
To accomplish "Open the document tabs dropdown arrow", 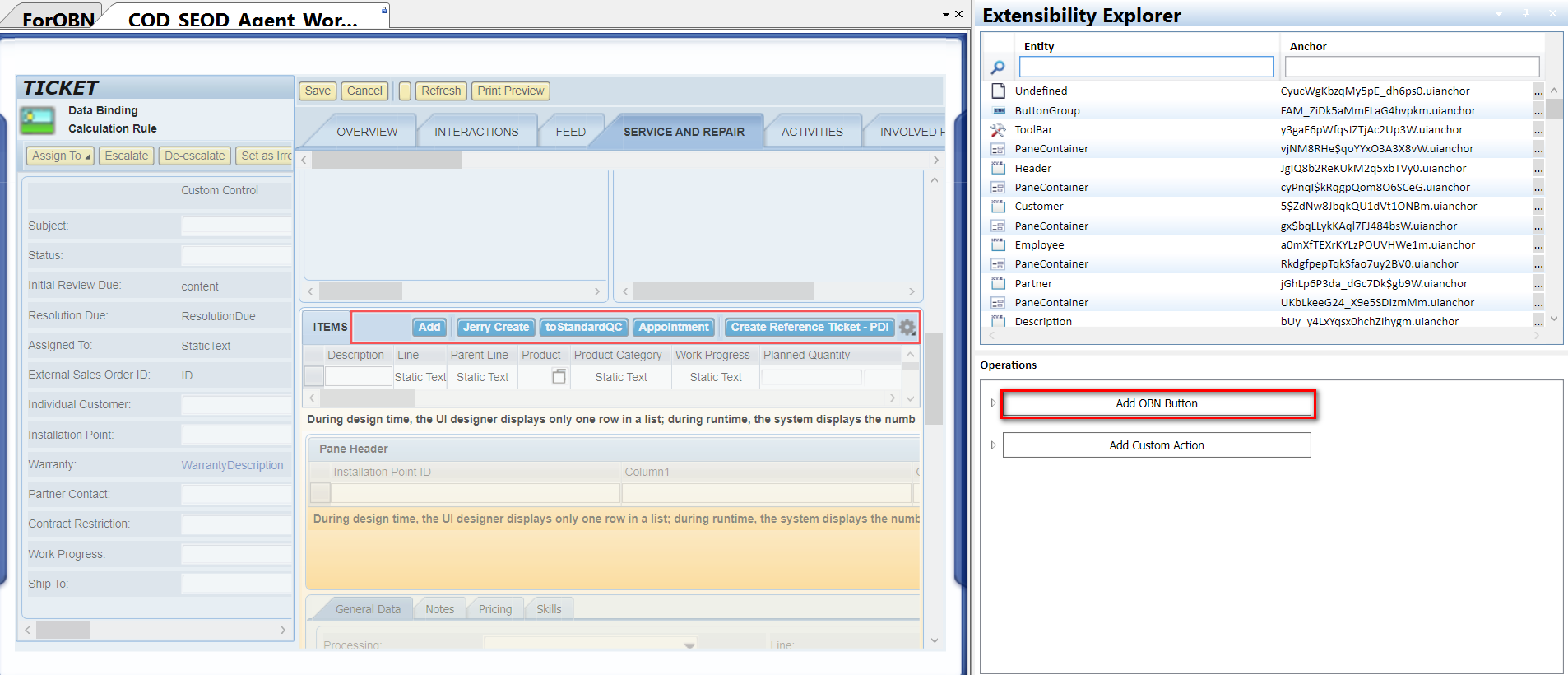I will tap(946, 15).
